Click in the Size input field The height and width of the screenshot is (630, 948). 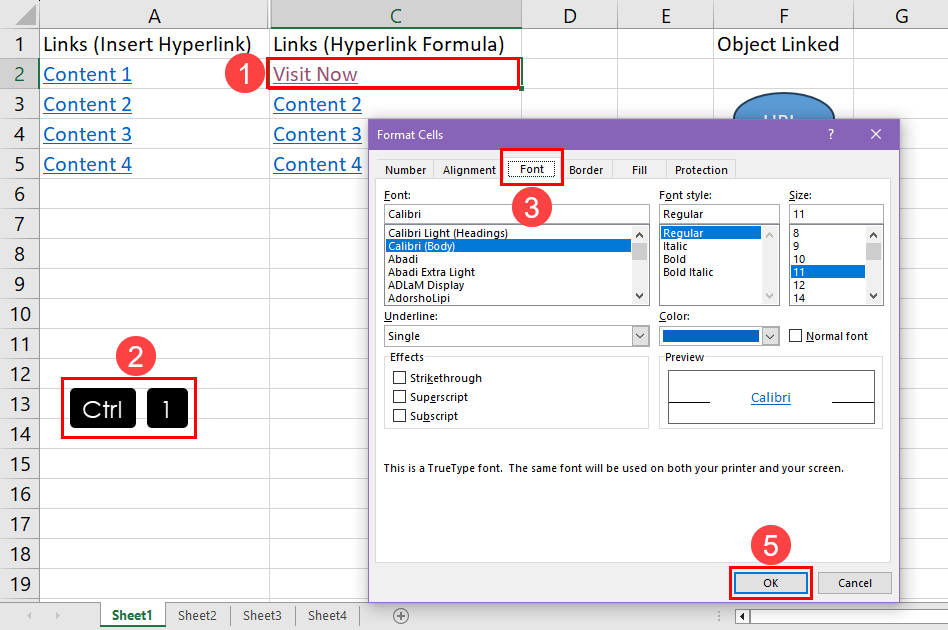click(836, 214)
